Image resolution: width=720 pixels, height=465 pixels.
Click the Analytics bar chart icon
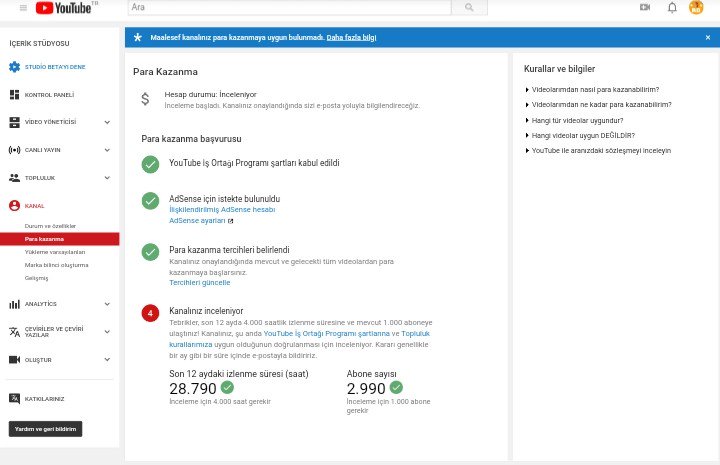point(14,304)
